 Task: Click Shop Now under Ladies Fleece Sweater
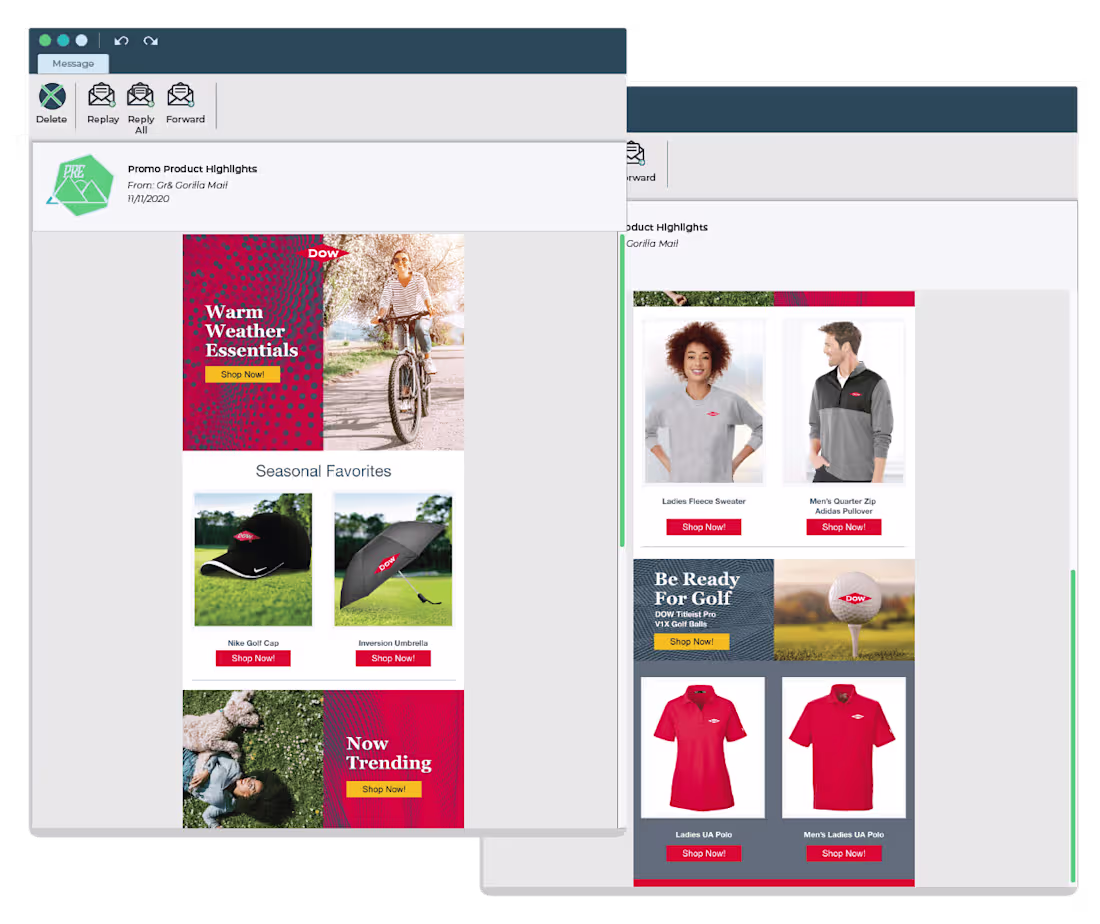[703, 526]
